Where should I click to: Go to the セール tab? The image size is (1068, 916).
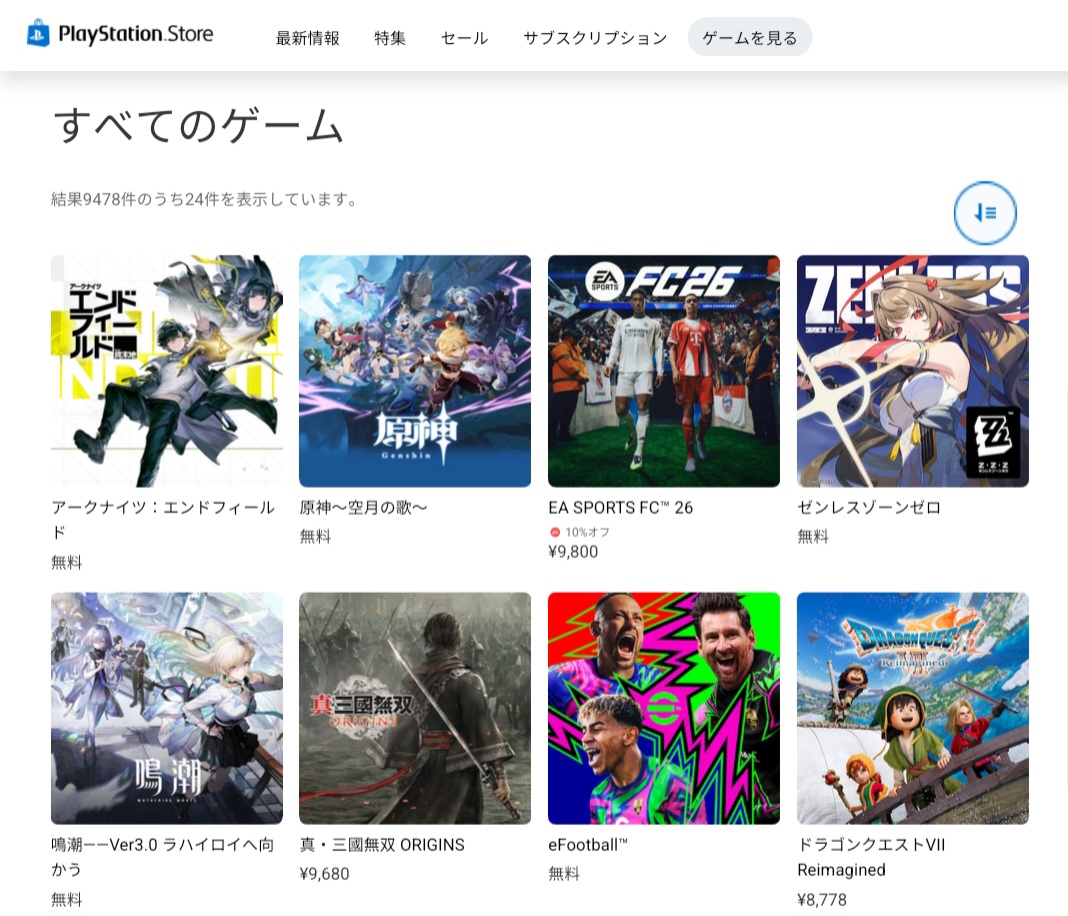click(x=464, y=38)
